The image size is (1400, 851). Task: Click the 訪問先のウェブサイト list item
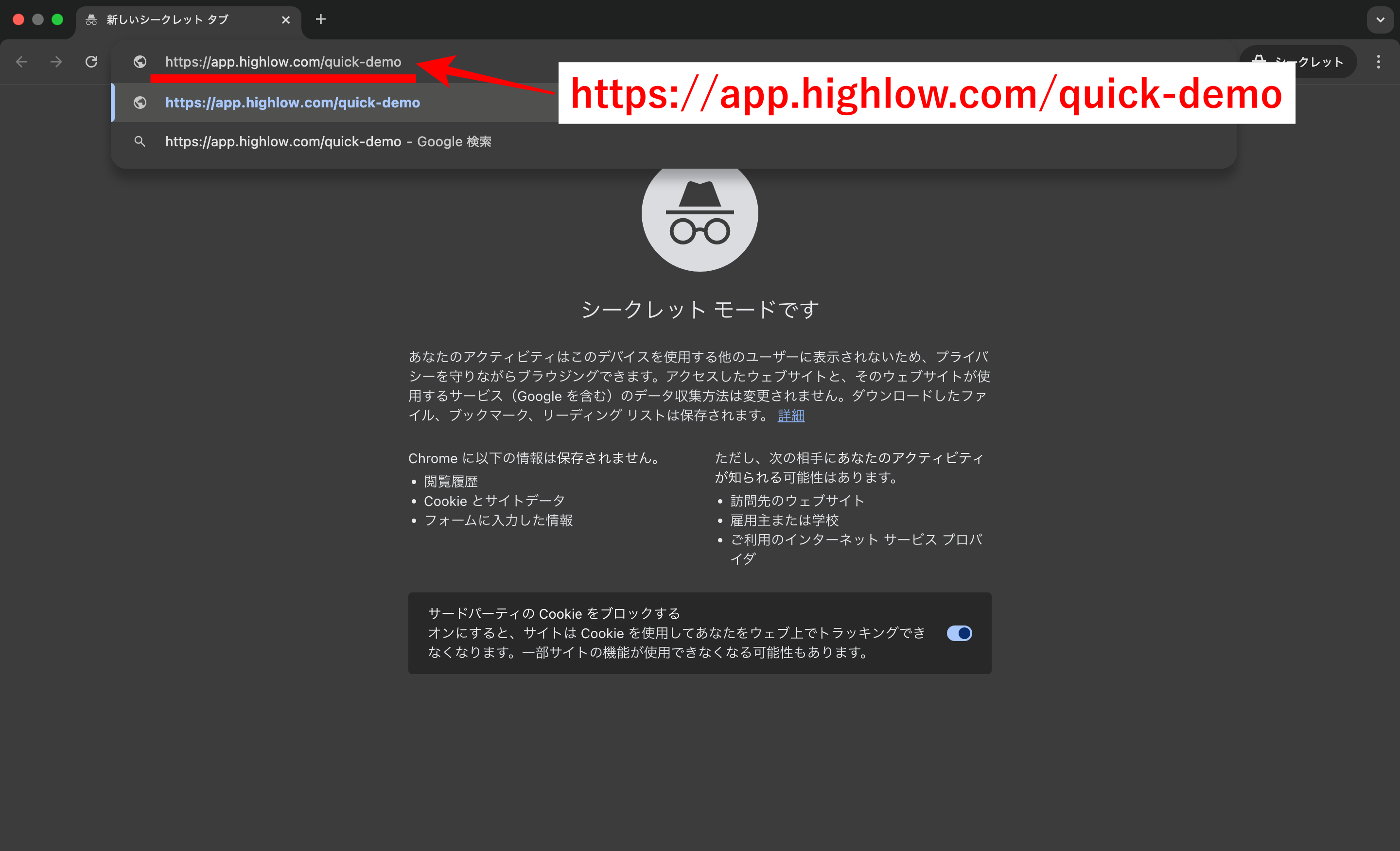(797, 501)
